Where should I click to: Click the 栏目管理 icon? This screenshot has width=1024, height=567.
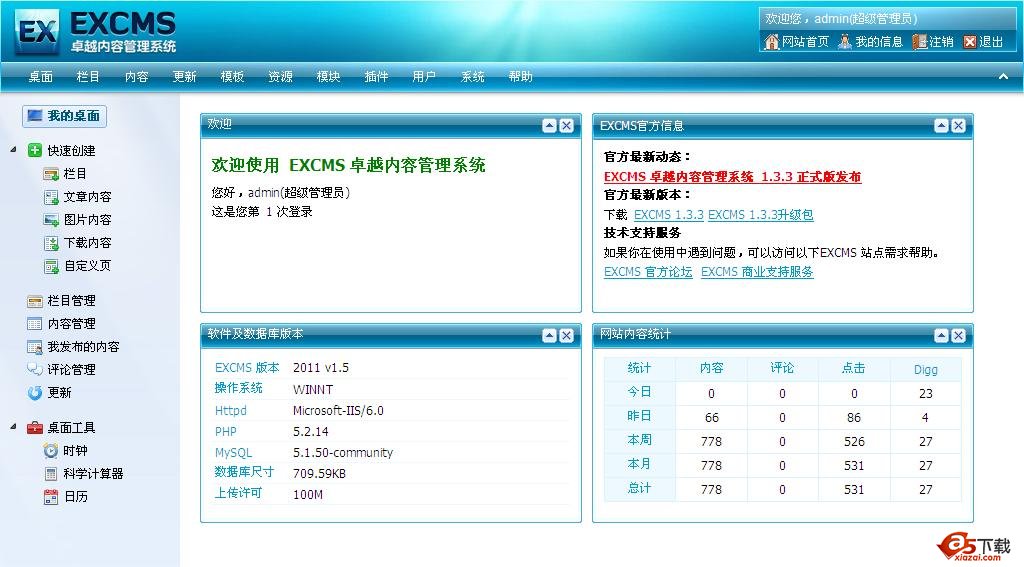[x=35, y=301]
